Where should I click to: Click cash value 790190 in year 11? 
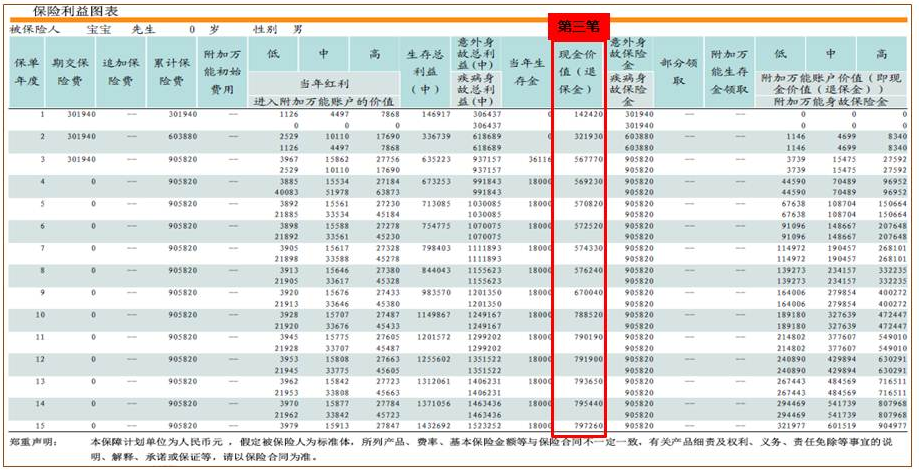click(587, 337)
